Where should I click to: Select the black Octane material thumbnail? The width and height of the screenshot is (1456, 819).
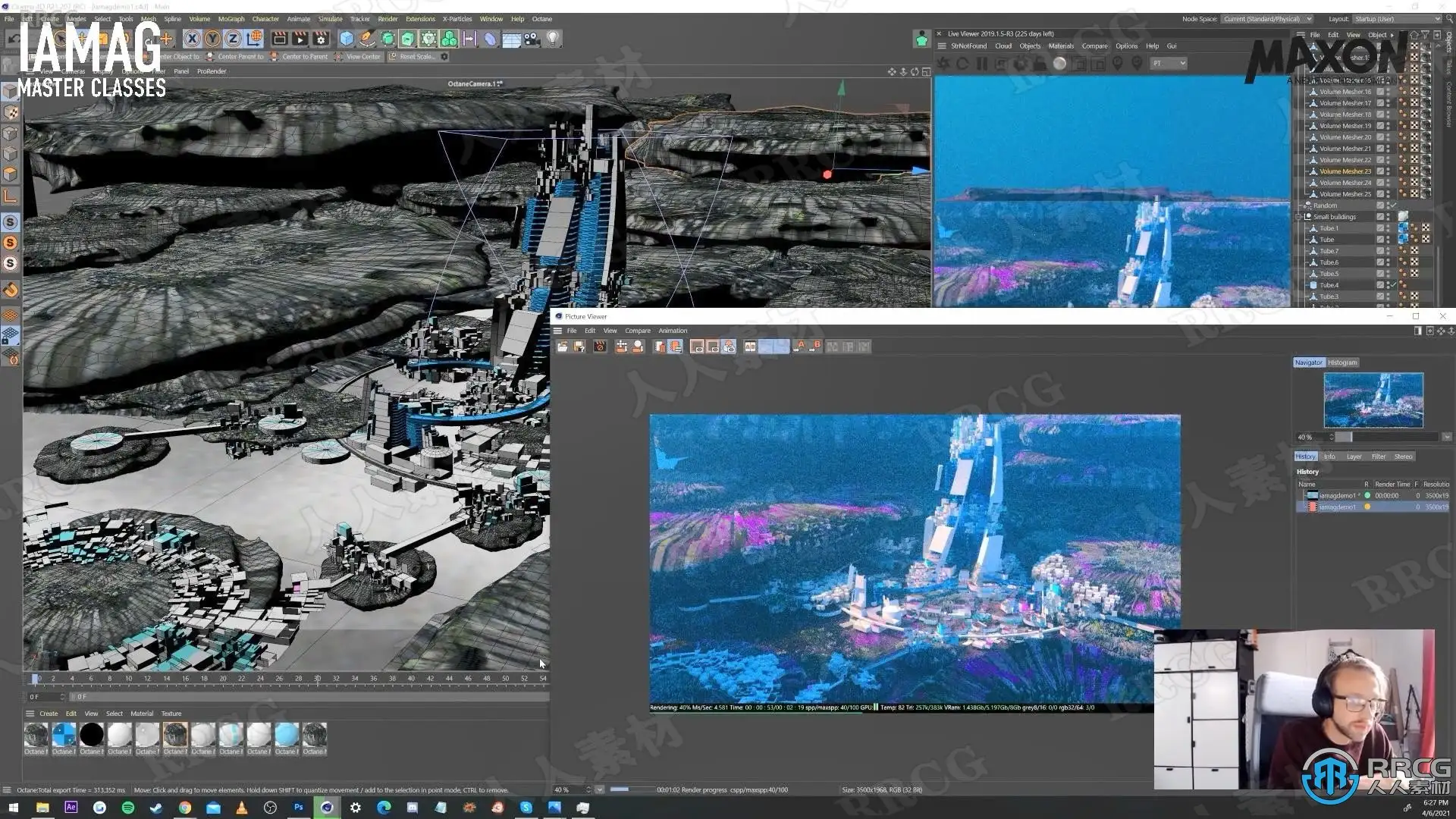coord(92,734)
